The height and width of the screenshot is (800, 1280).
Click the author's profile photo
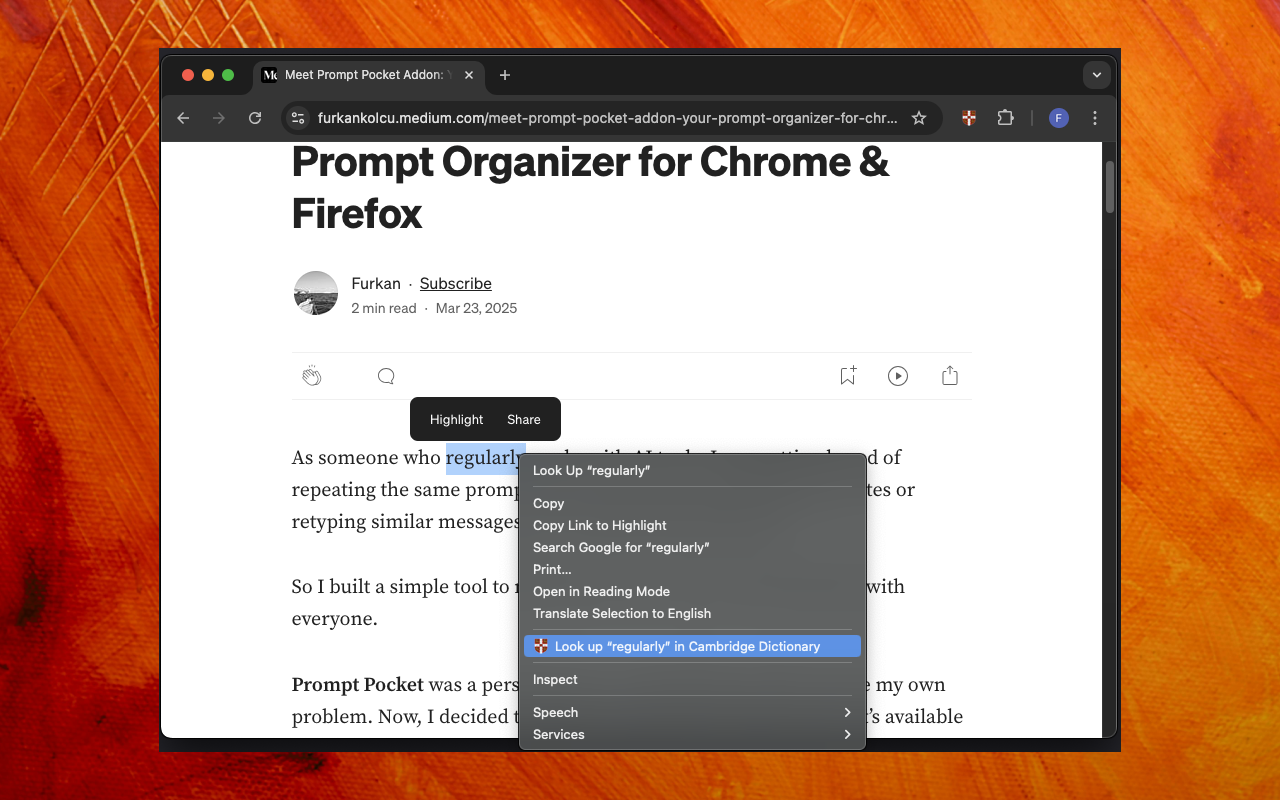click(316, 293)
